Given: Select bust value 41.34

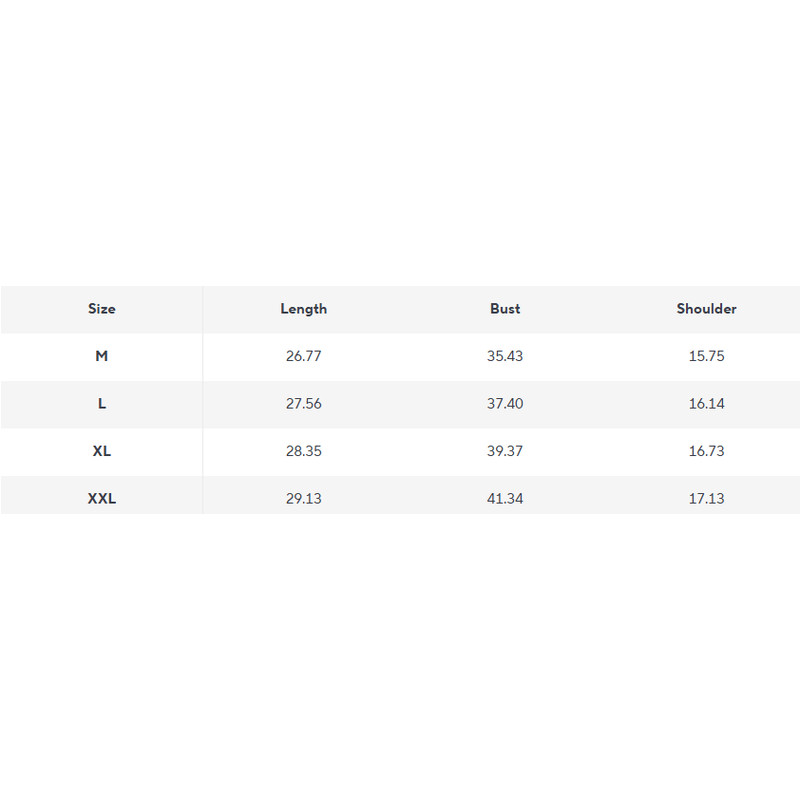Looking at the screenshot, I should [x=505, y=498].
